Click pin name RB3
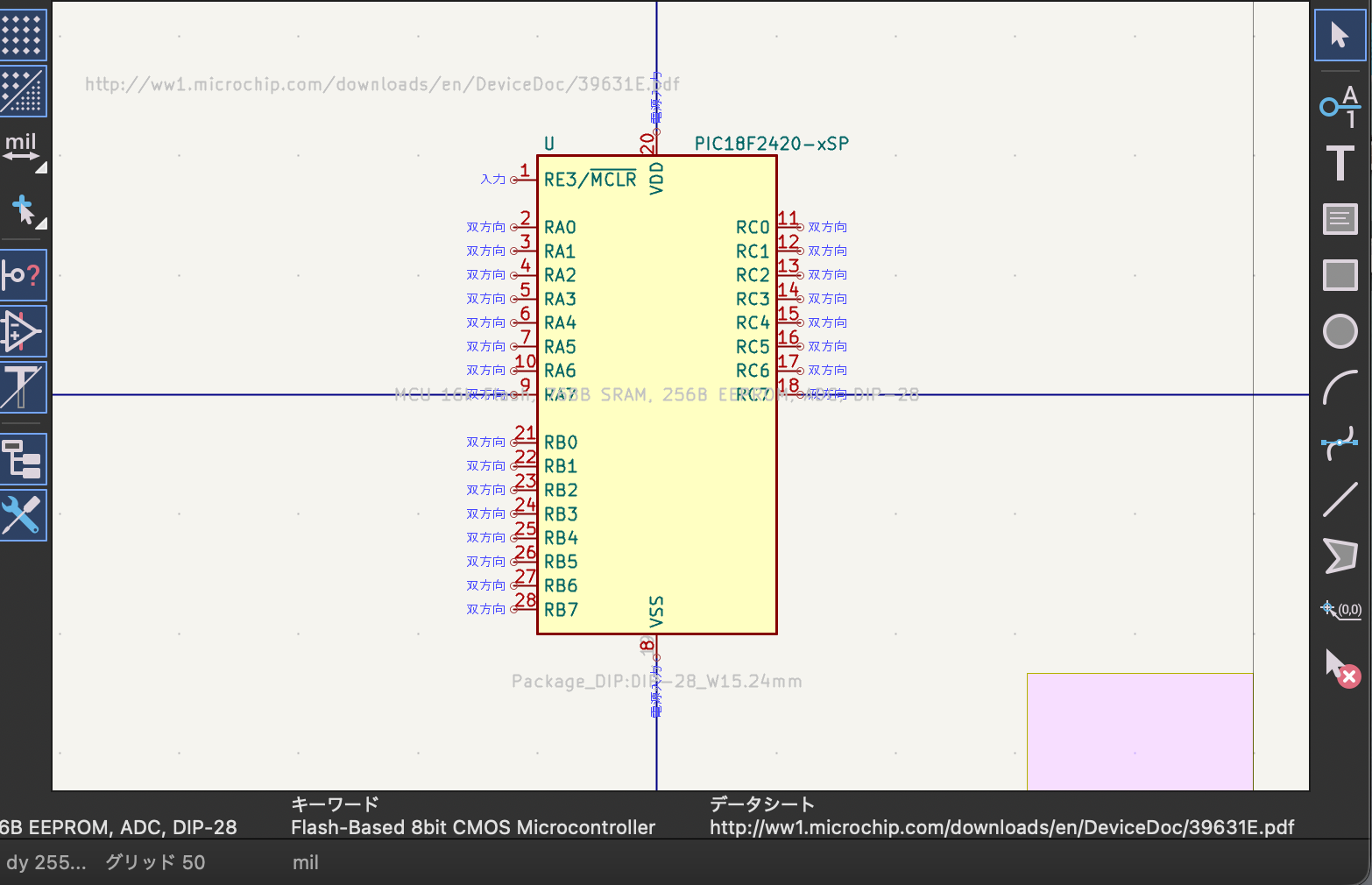This screenshot has width=1372, height=885. pos(561,514)
